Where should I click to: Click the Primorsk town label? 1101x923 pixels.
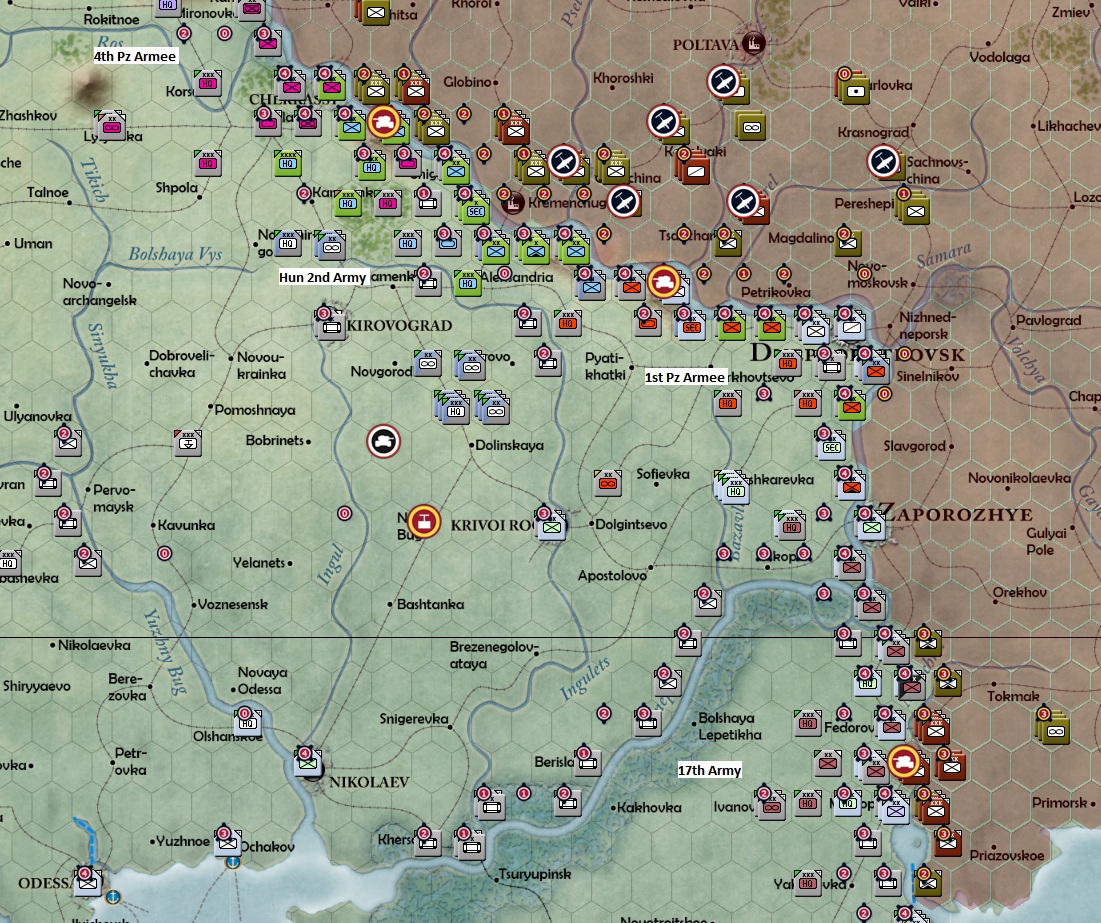click(x=1059, y=802)
